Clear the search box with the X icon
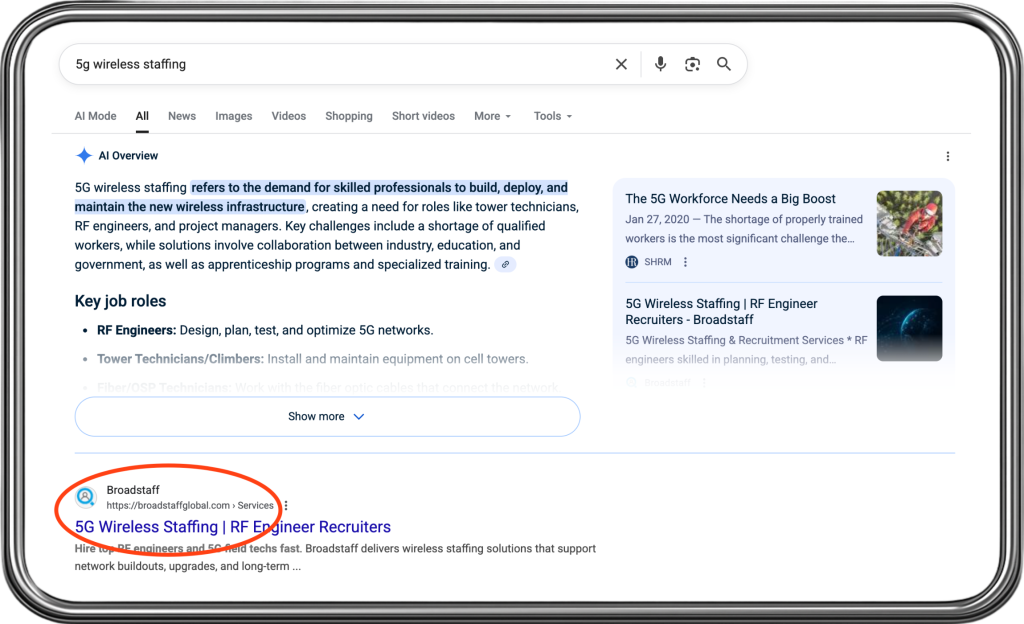The width and height of the screenshot is (1024, 624). [621, 64]
